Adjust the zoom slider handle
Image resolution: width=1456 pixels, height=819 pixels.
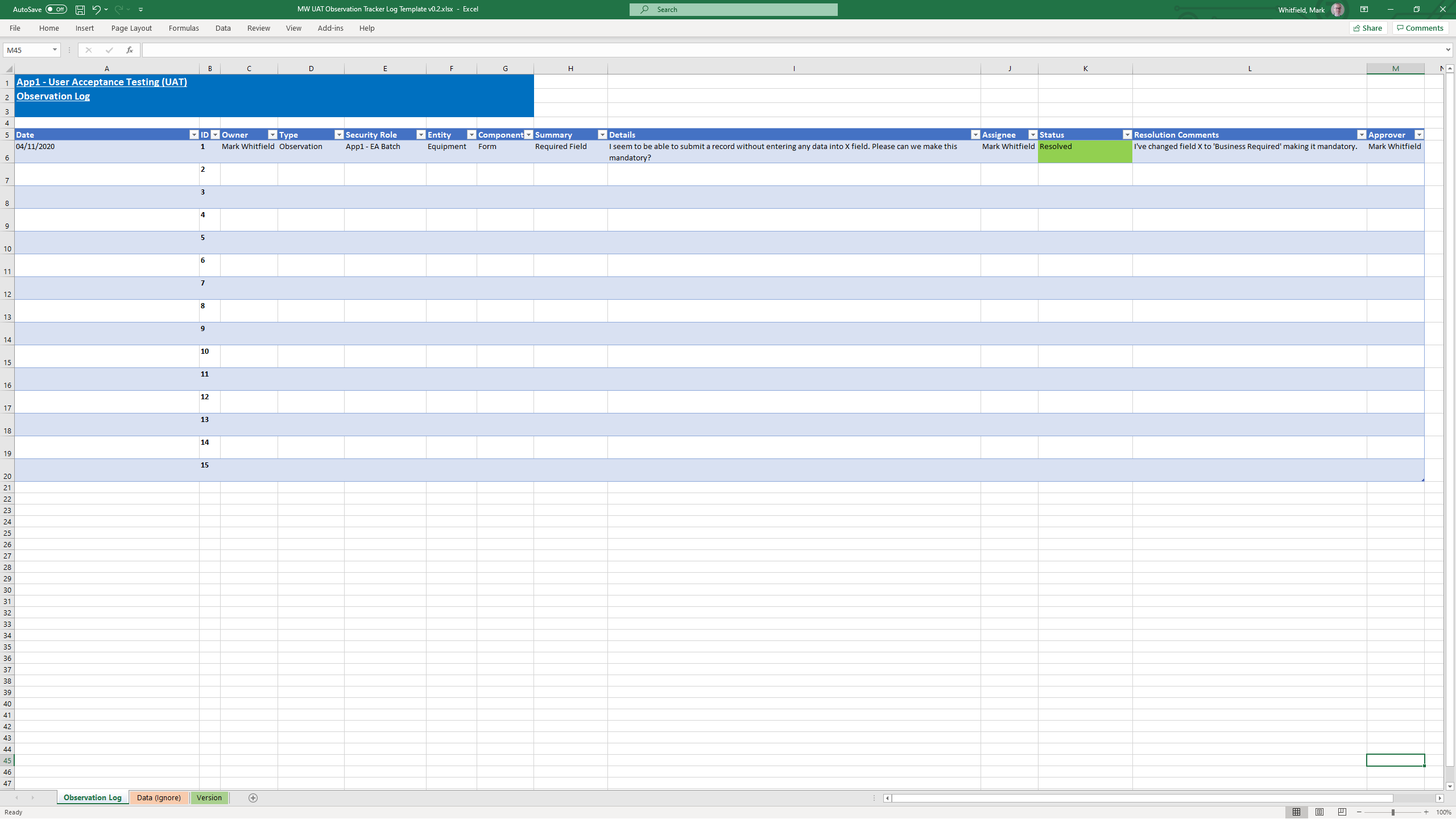[1393, 812]
